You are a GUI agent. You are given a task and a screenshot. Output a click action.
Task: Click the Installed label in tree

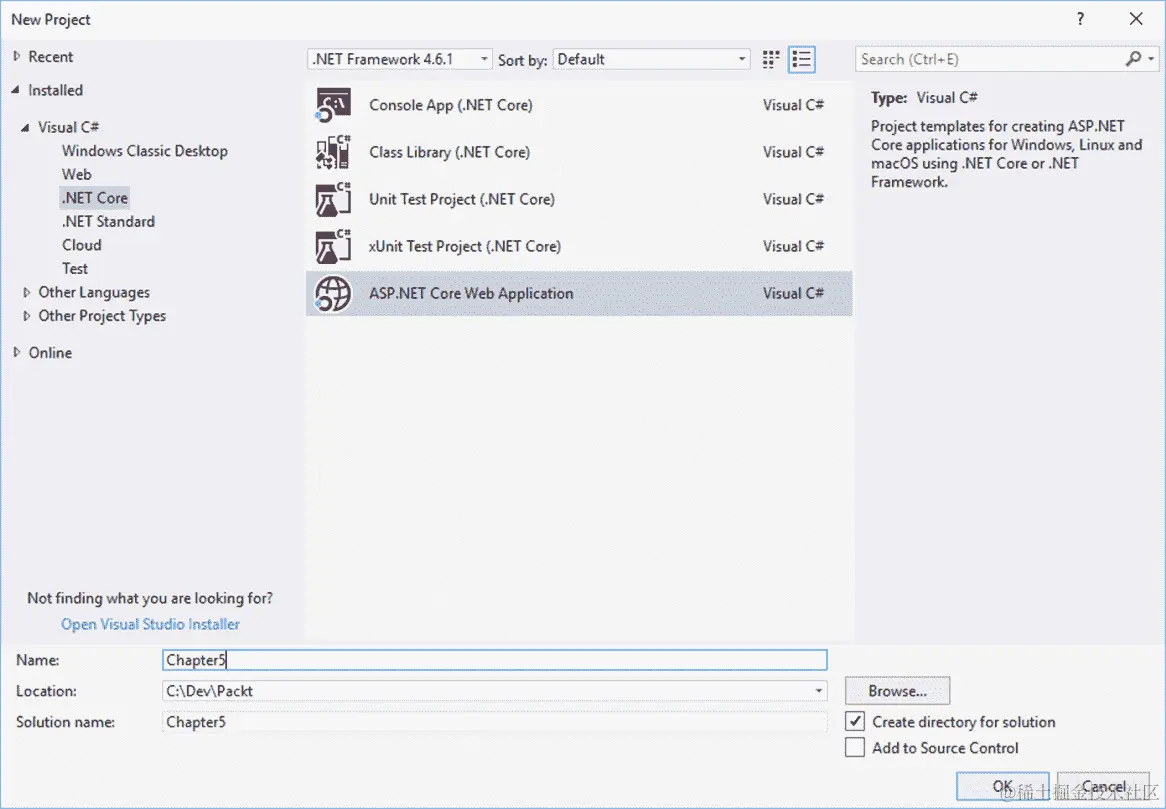pyautogui.click(x=56, y=90)
